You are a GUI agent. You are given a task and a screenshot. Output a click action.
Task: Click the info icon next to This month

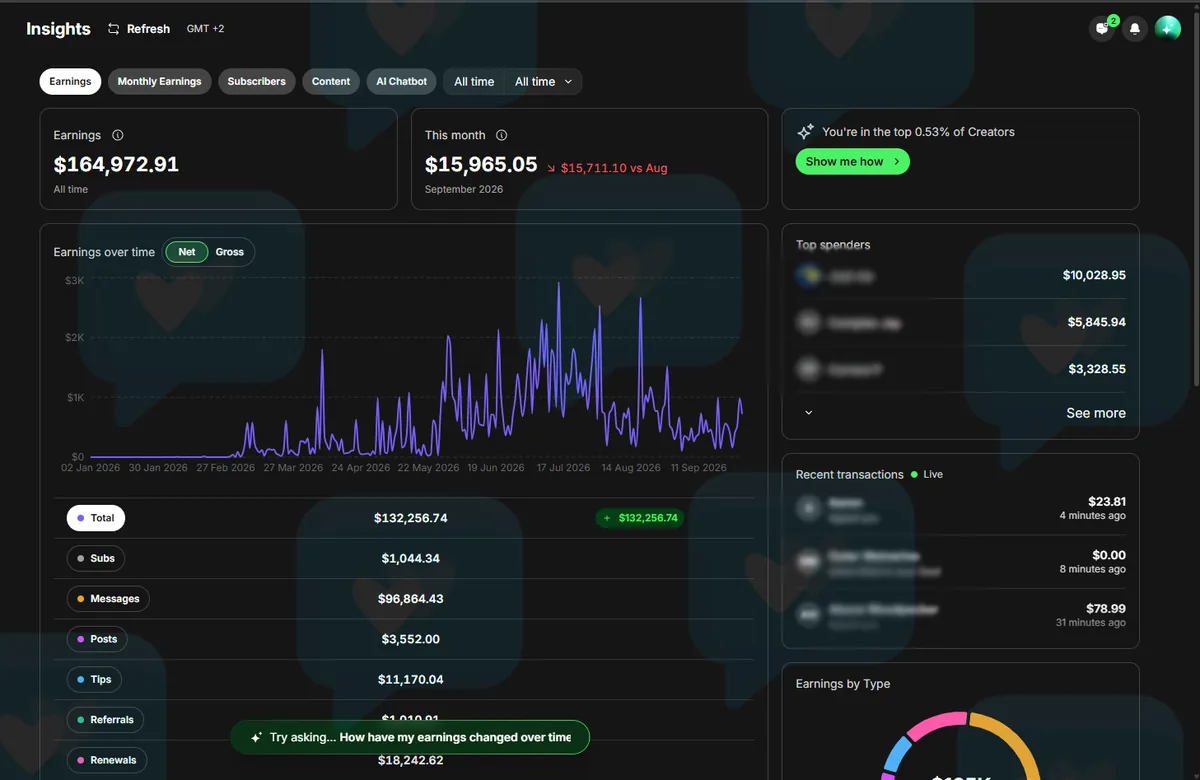502,135
